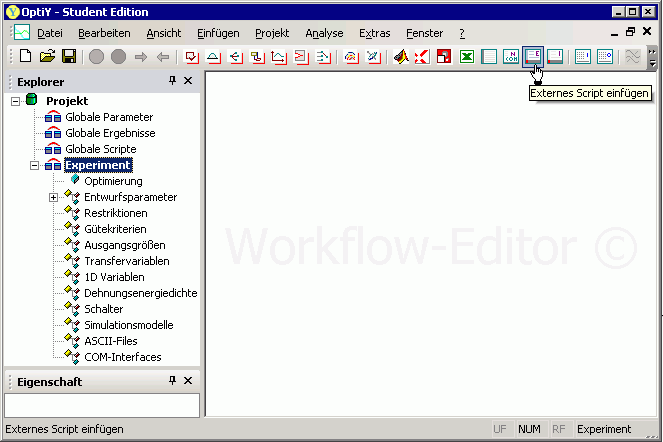Expand the Entwurfsparameter tree node
663x442 pixels.
[x=54, y=197]
